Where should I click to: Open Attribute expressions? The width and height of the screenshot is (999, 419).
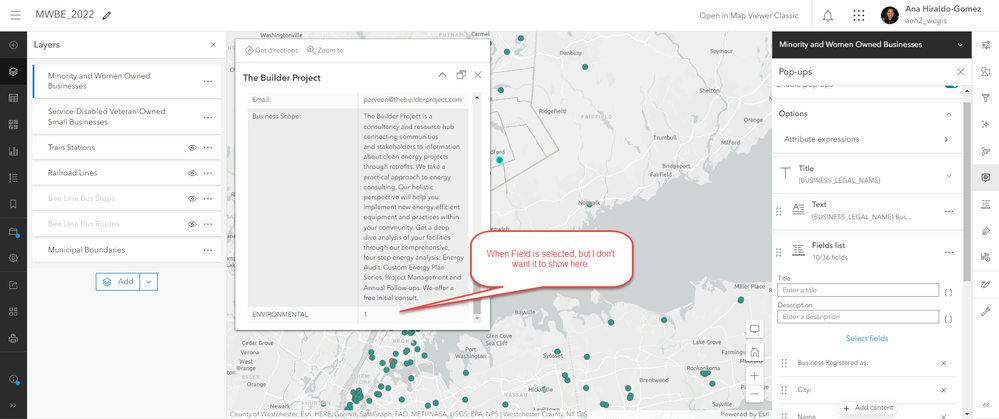point(866,139)
